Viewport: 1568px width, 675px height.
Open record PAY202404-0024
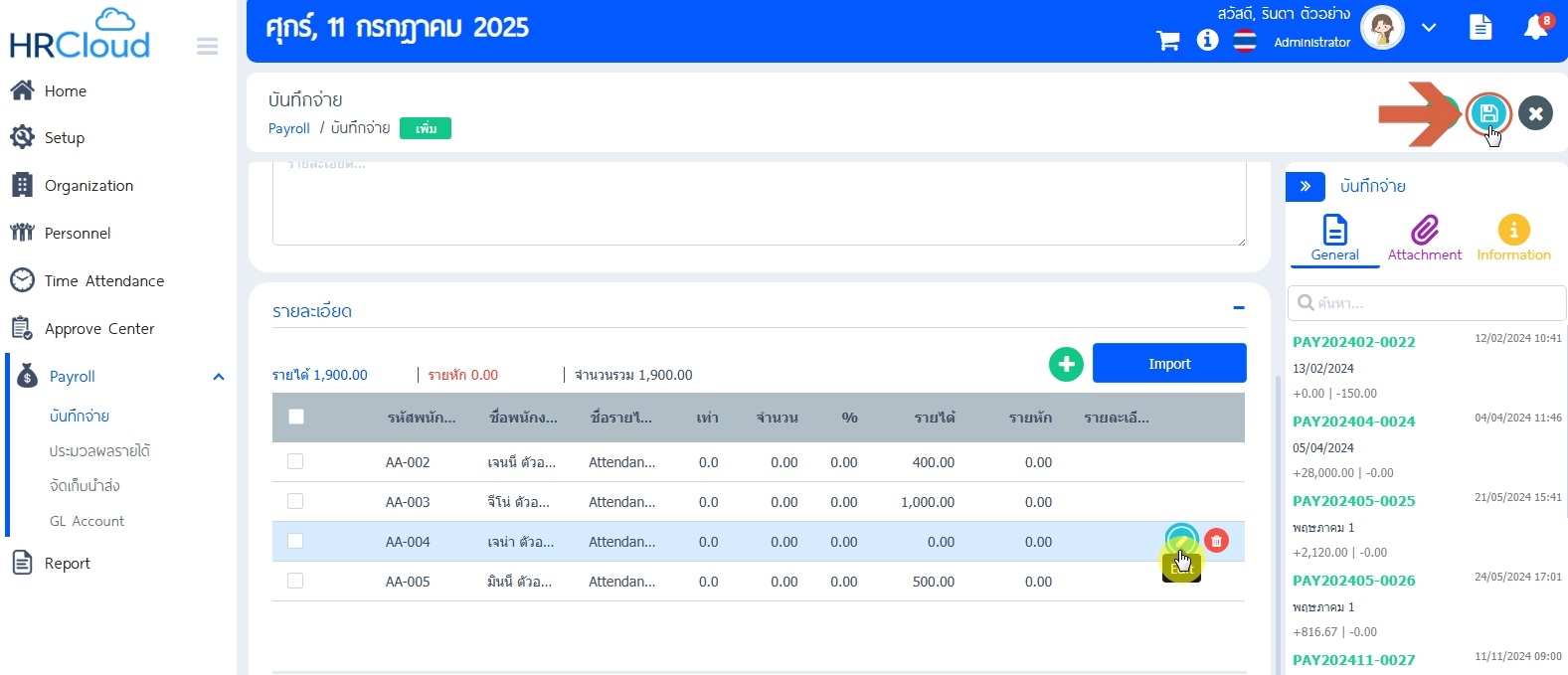click(x=1353, y=422)
